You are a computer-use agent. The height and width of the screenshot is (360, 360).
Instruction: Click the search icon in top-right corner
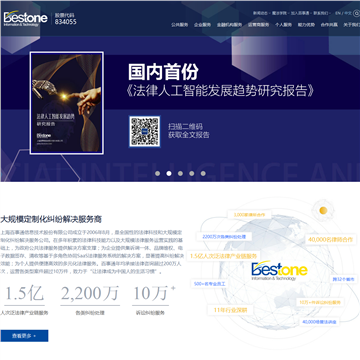pos(357,13)
